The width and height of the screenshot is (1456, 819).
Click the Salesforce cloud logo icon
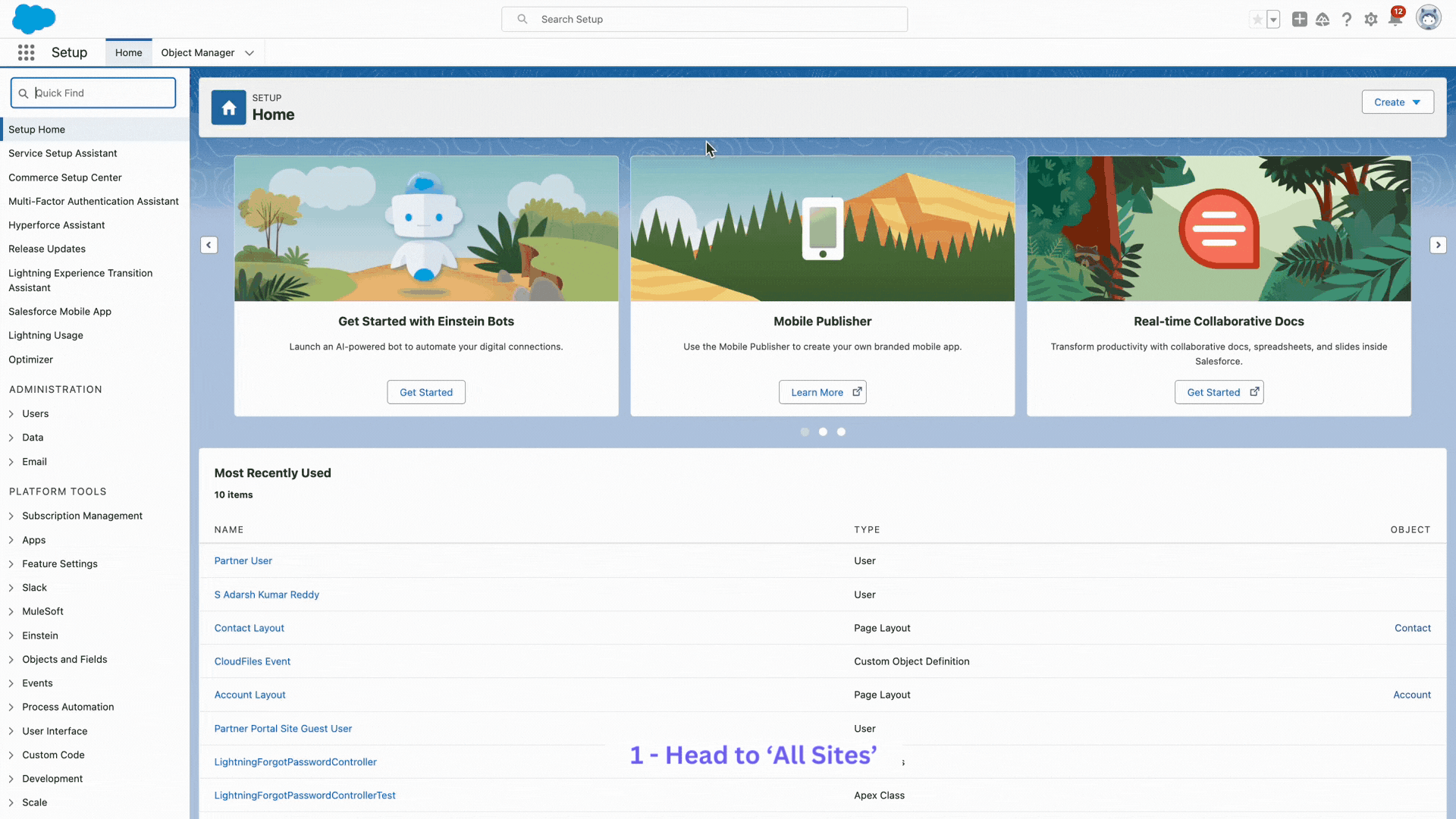(34, 18)
